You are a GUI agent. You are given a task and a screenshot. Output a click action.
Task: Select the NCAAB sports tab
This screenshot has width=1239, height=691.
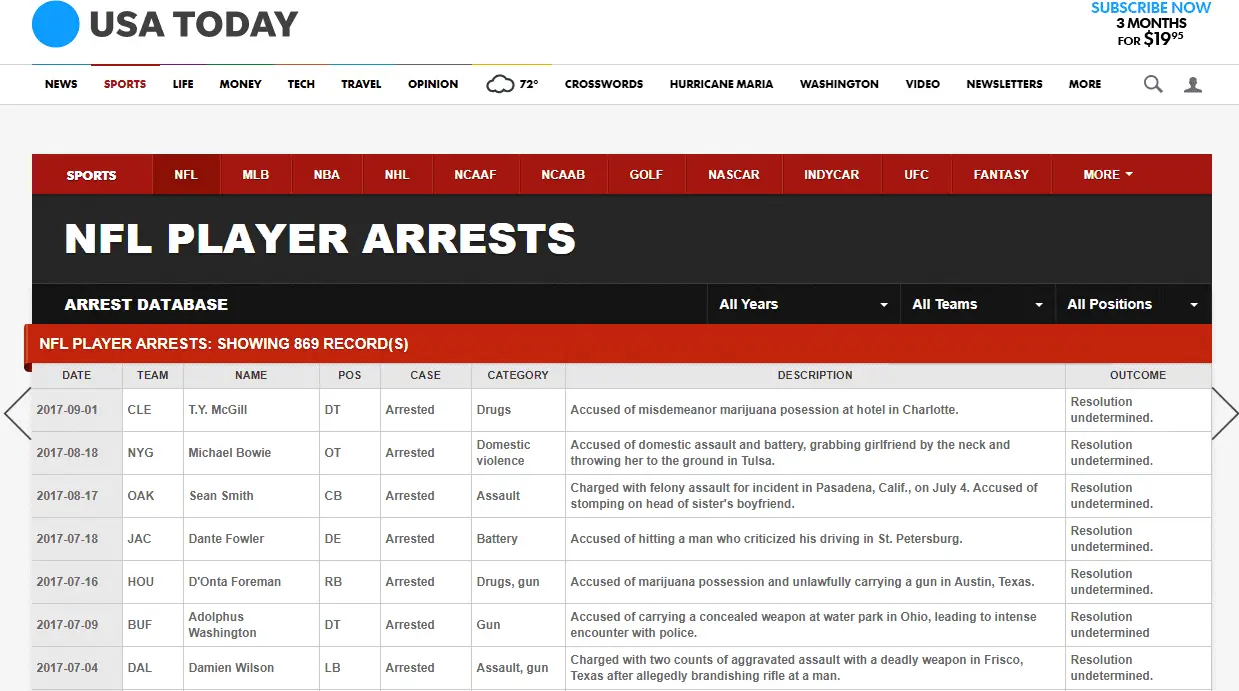pyautogui.click(x=563, y=174)
